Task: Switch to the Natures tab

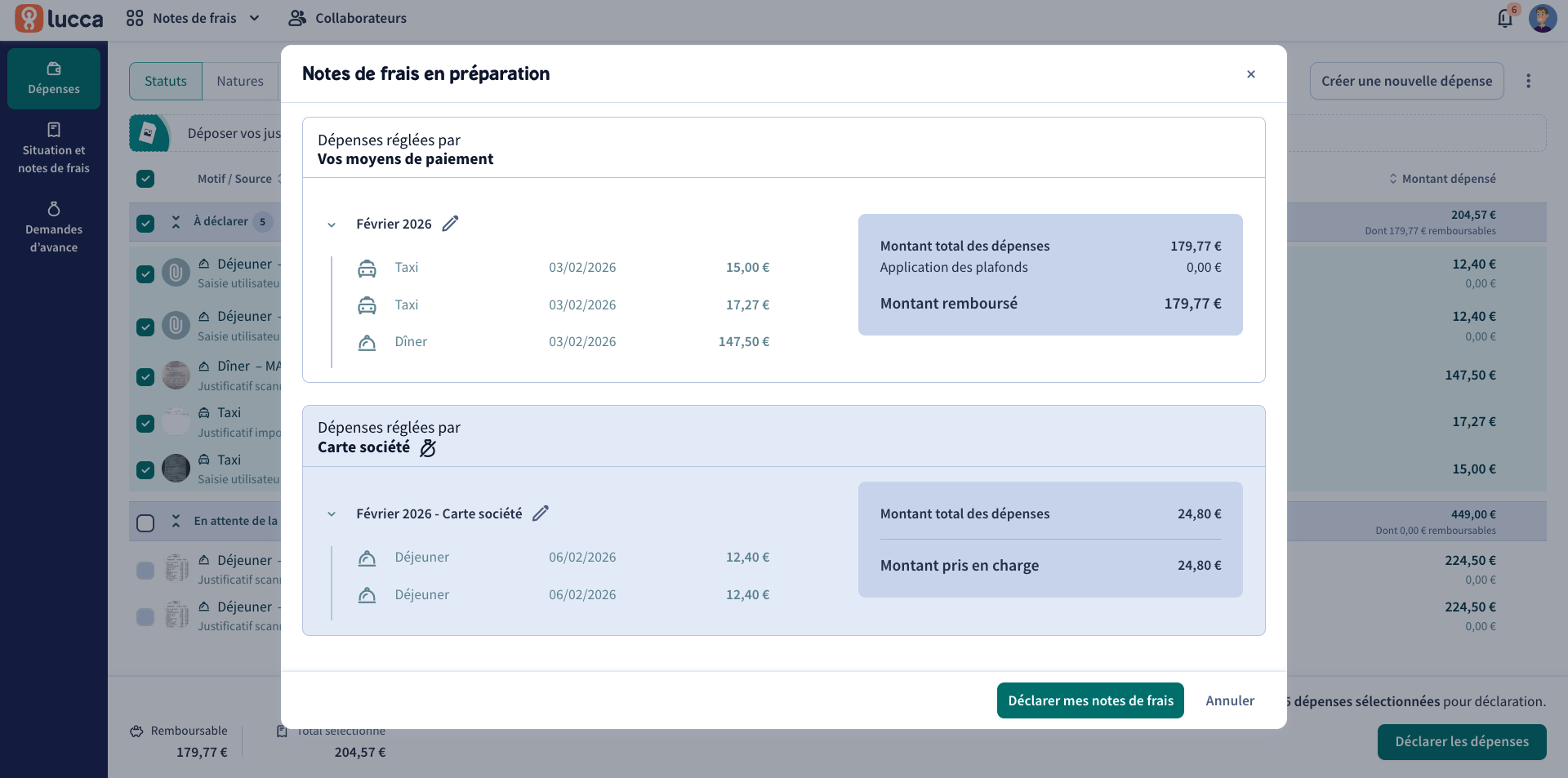Action: pos(240,81)
